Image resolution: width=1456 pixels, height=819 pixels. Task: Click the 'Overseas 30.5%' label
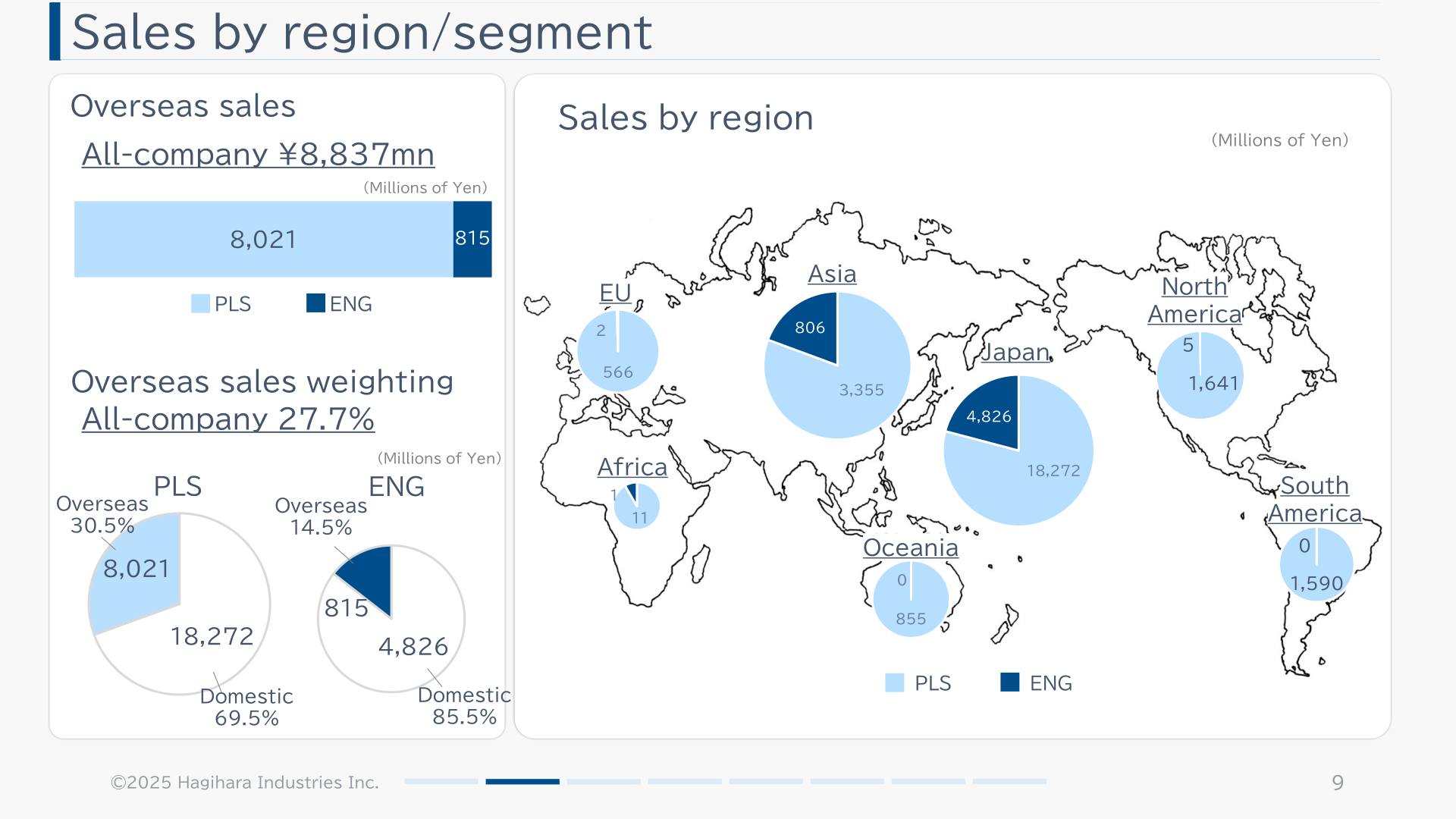pyautogui.click(x=102, y=515)
